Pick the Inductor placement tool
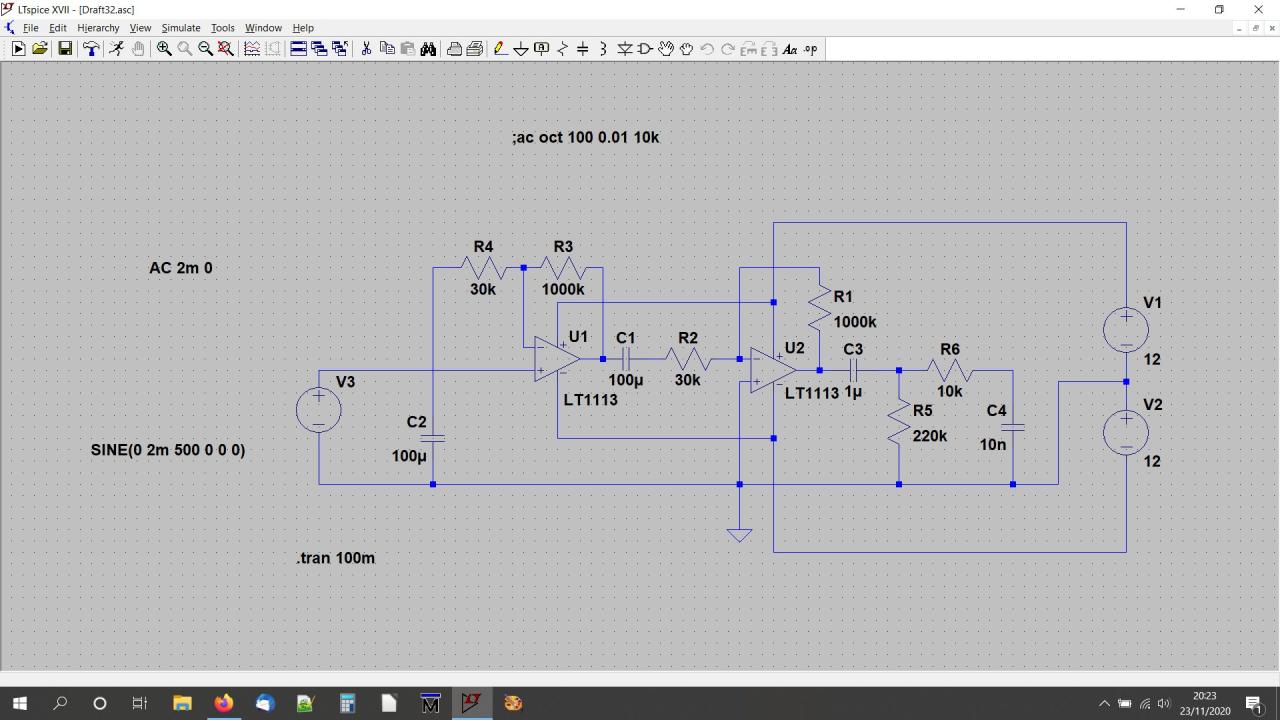This screenshot has width=1280, height=720. (603, 49)
